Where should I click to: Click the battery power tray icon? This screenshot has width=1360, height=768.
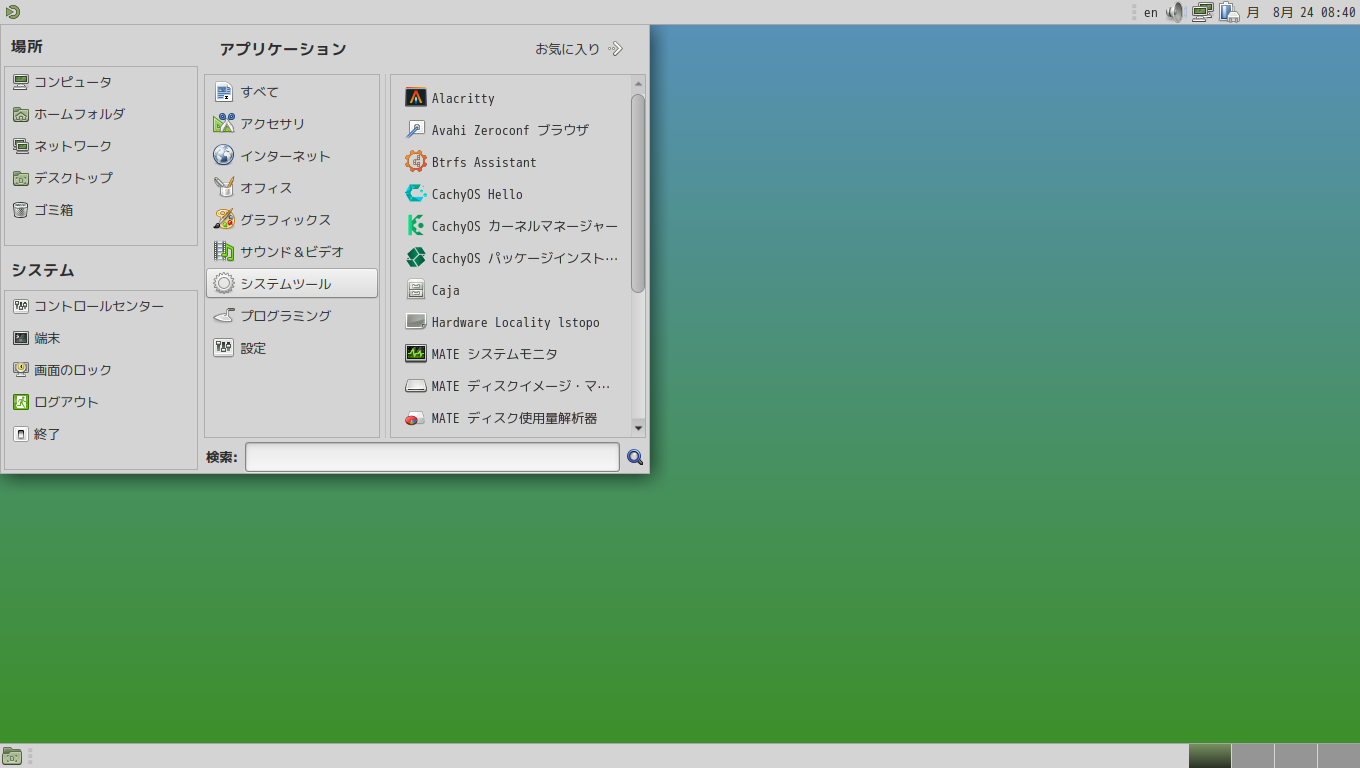(1229, 12)
